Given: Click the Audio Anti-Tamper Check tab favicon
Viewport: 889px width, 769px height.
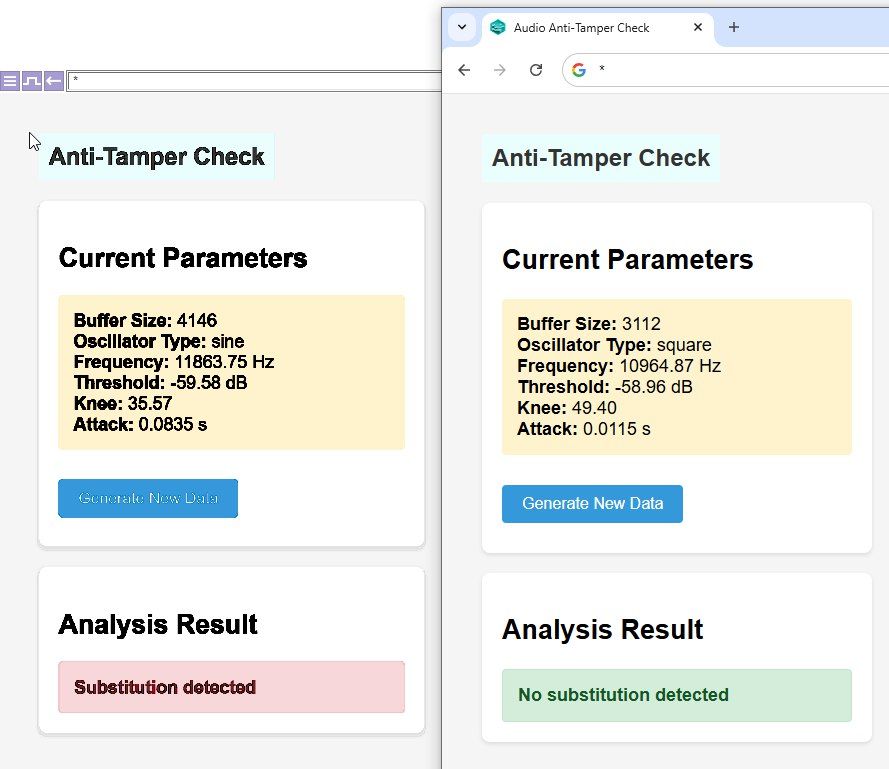Looking at the screenshot, I should point(498,28).
